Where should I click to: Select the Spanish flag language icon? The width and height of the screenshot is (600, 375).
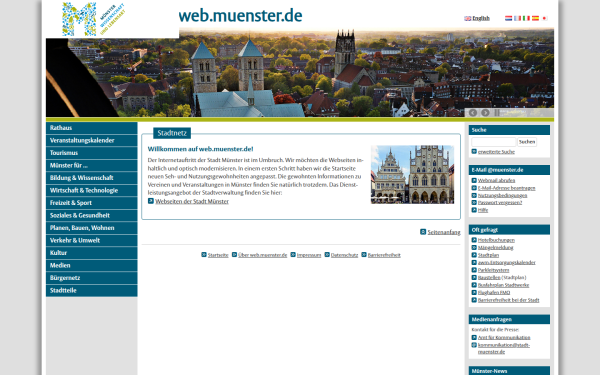(x=535, y=18)
